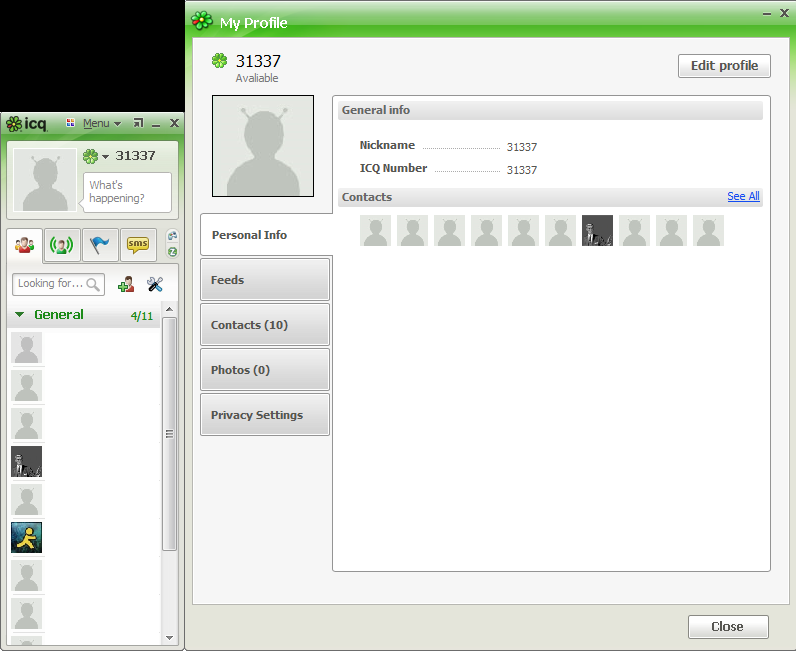Viewport: 796px width, 651px height.
Task: Click the colorful grid icon left of Menu
Action: point(71,123)
